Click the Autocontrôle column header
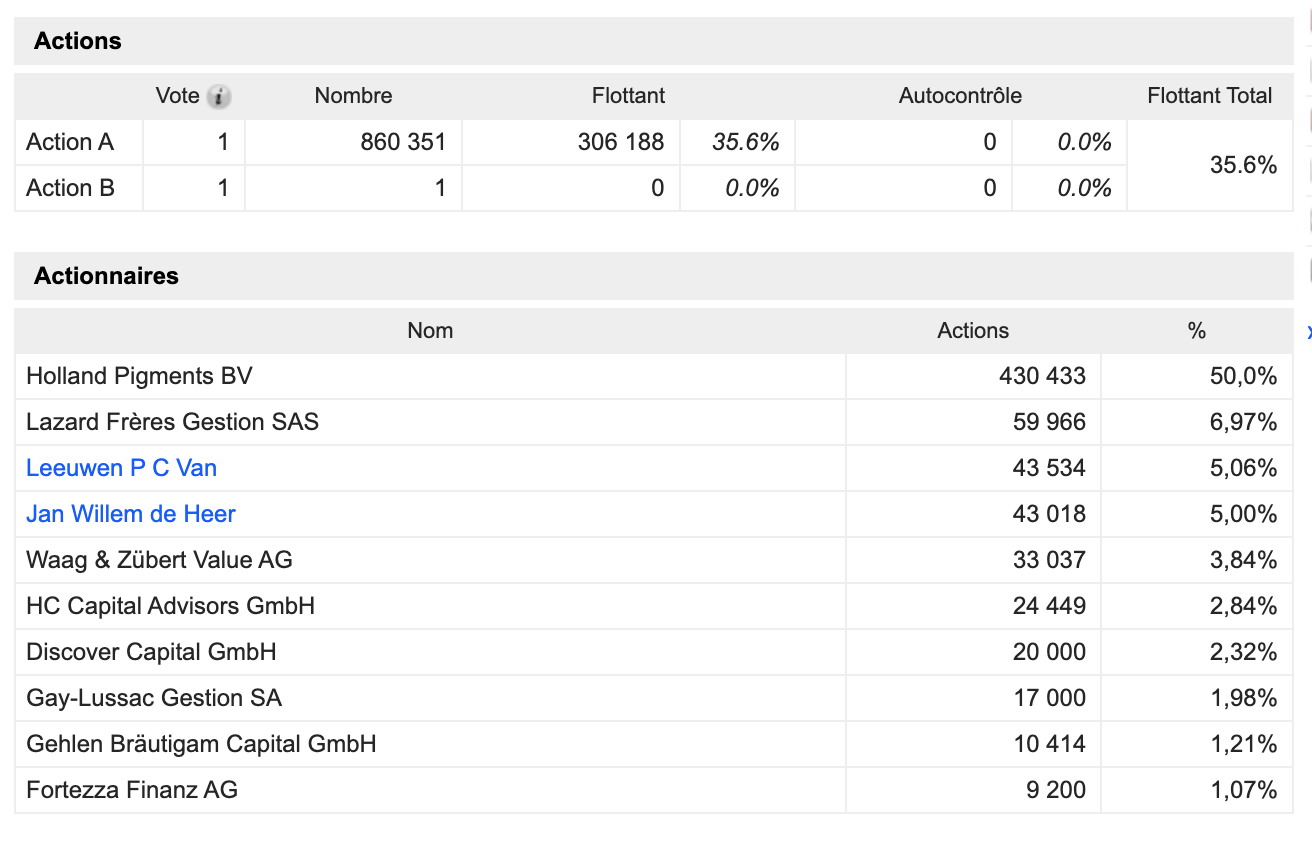This screenshot has height=844, width=1312. 960,96
